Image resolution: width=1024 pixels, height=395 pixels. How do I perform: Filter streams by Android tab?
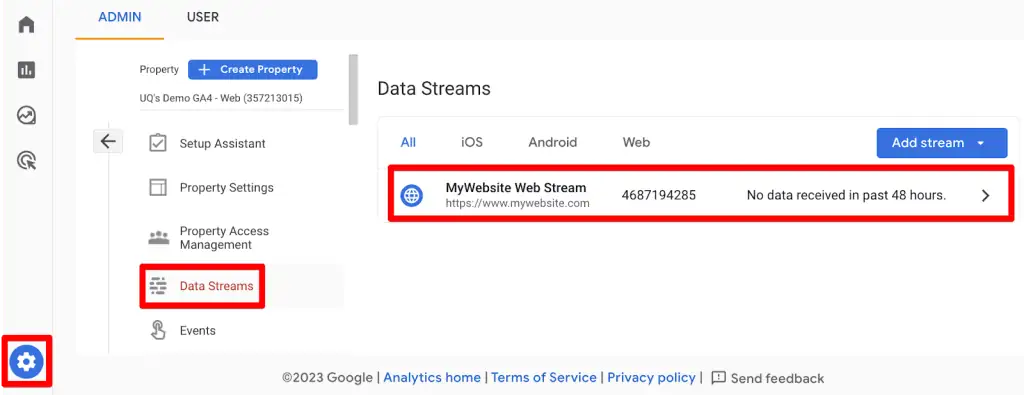[x=552, y=142]
